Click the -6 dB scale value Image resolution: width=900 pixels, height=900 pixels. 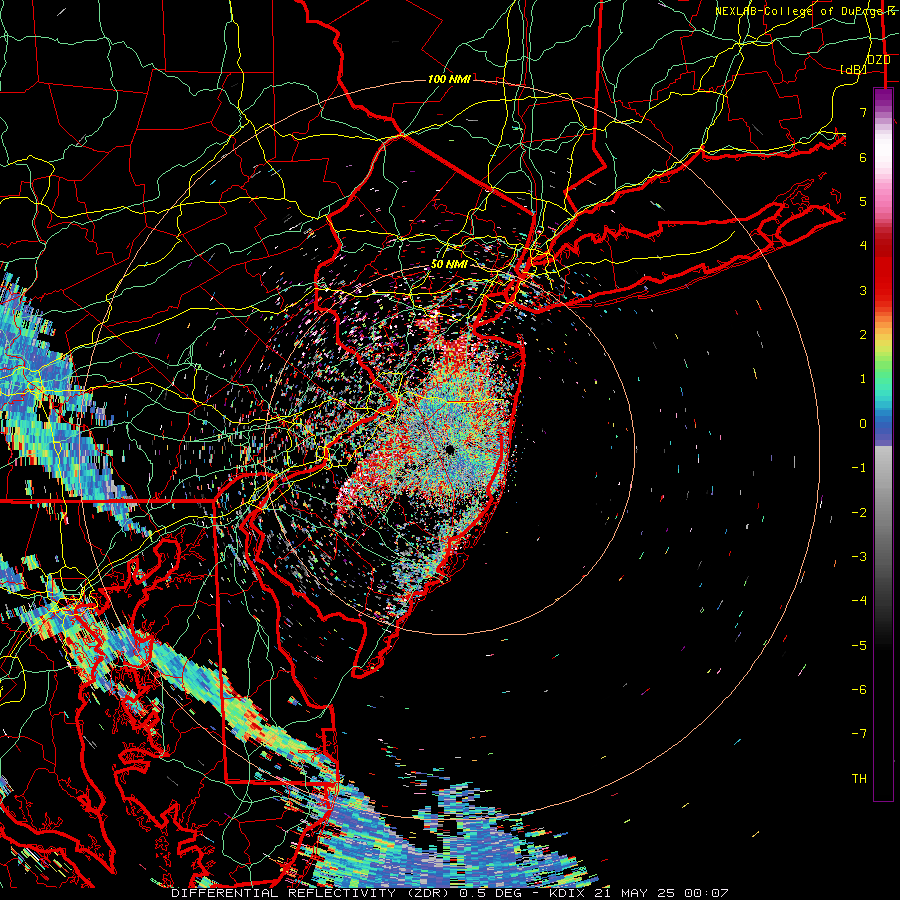pyautogui.click(x=859, y=690)
